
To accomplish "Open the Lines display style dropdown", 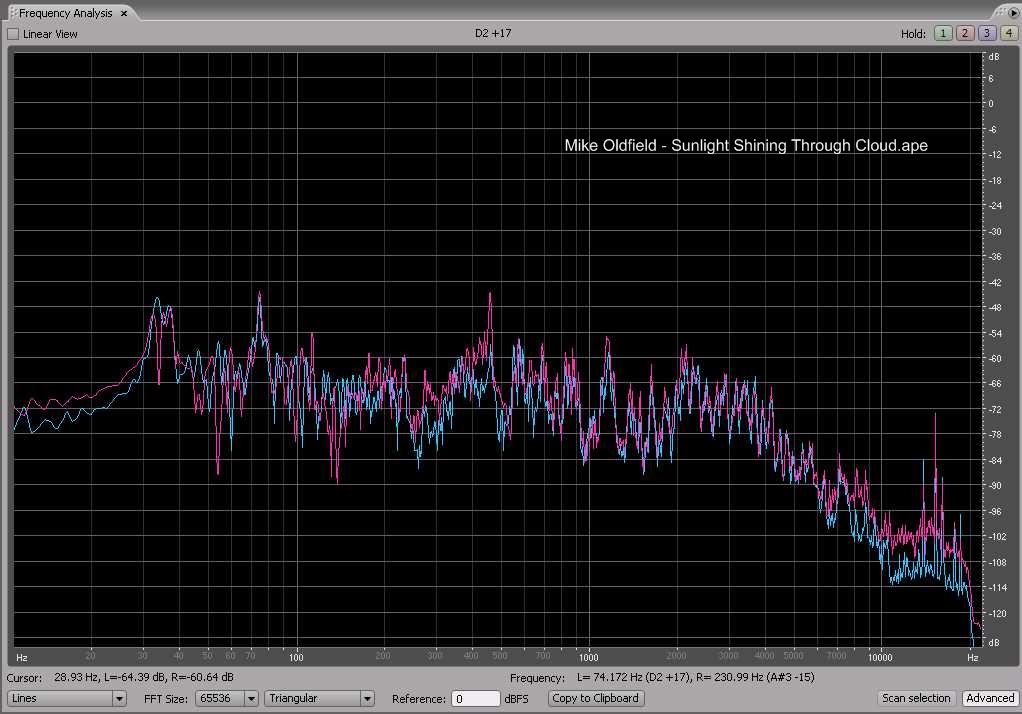I will point(66,698).
